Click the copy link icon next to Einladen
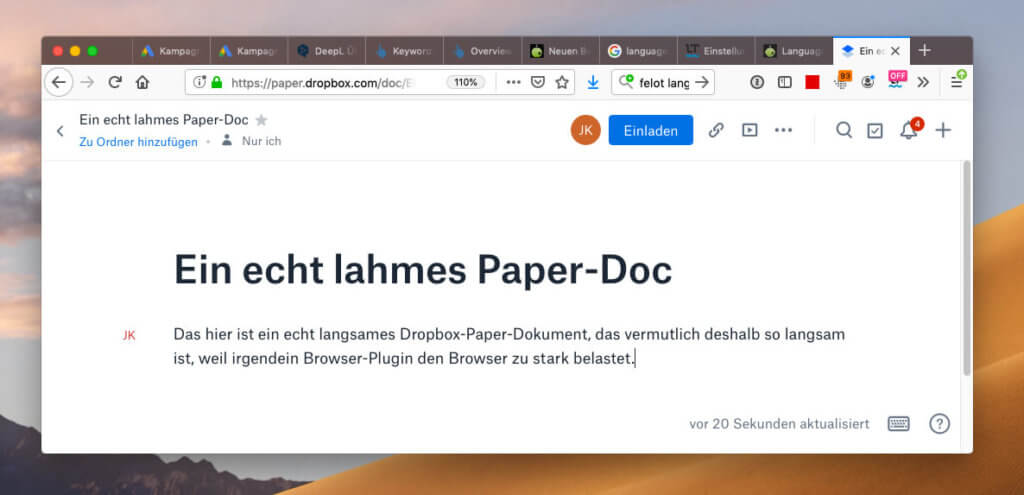 point(716,130)
